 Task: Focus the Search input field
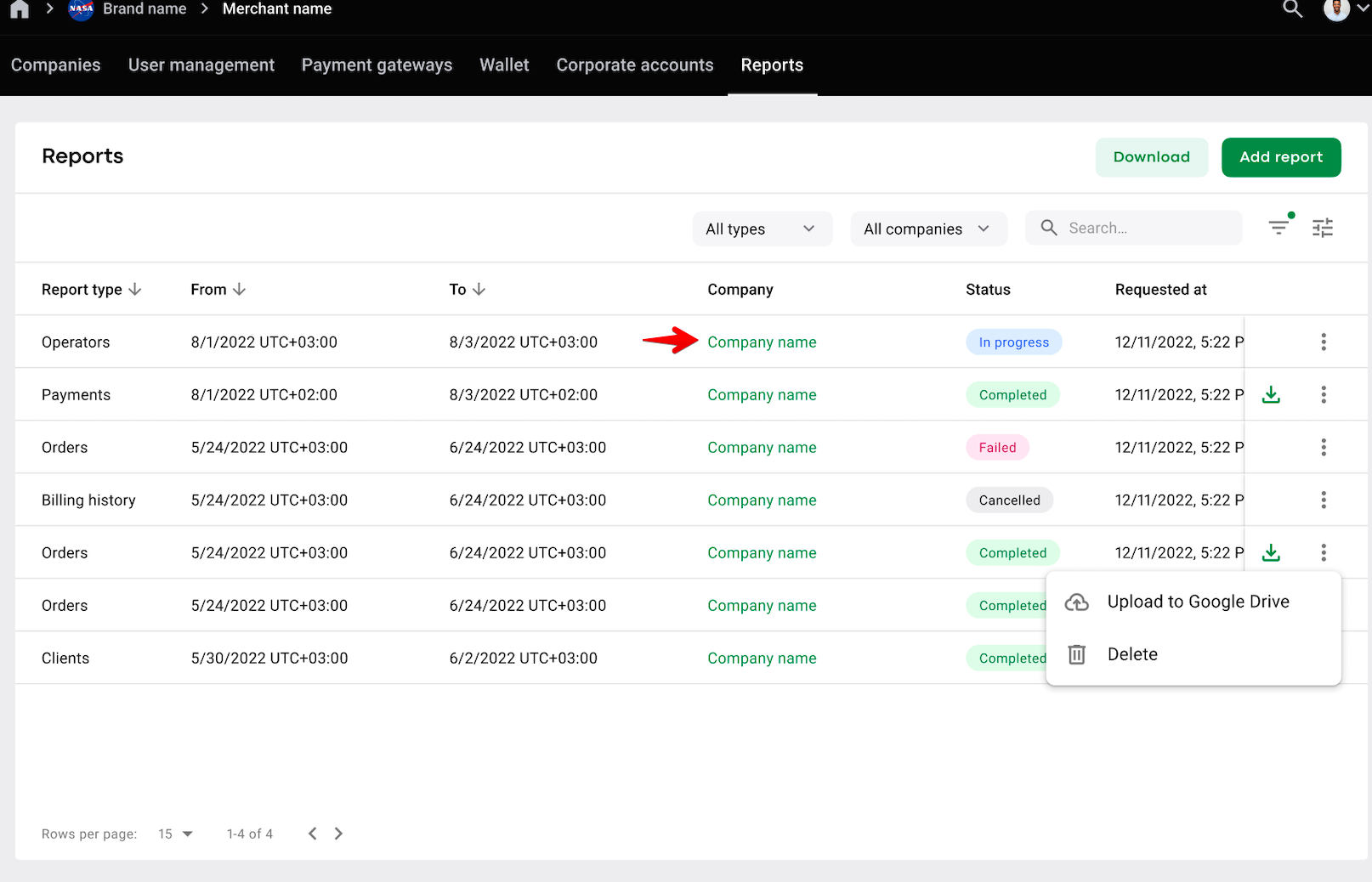[x=1134, y=228]
